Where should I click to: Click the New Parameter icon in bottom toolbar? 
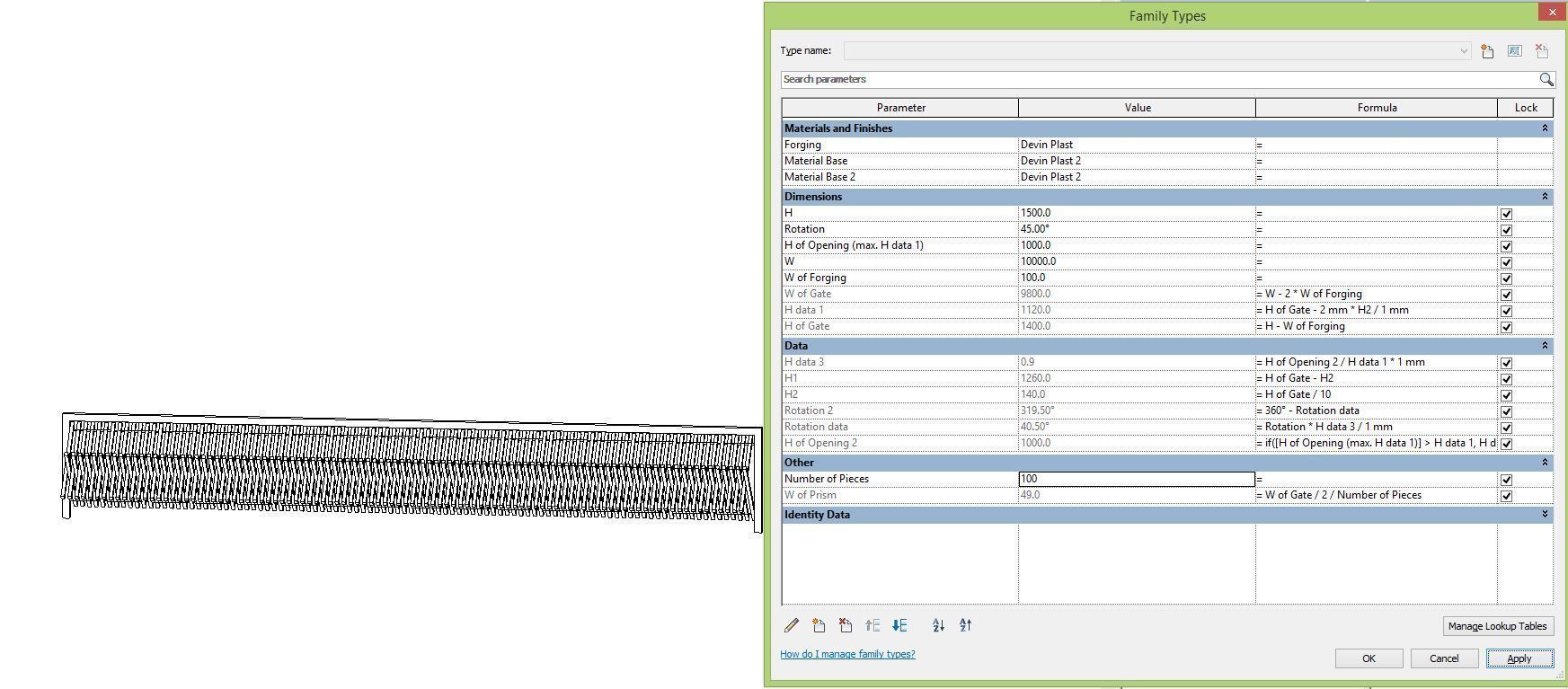coord(819,625)
